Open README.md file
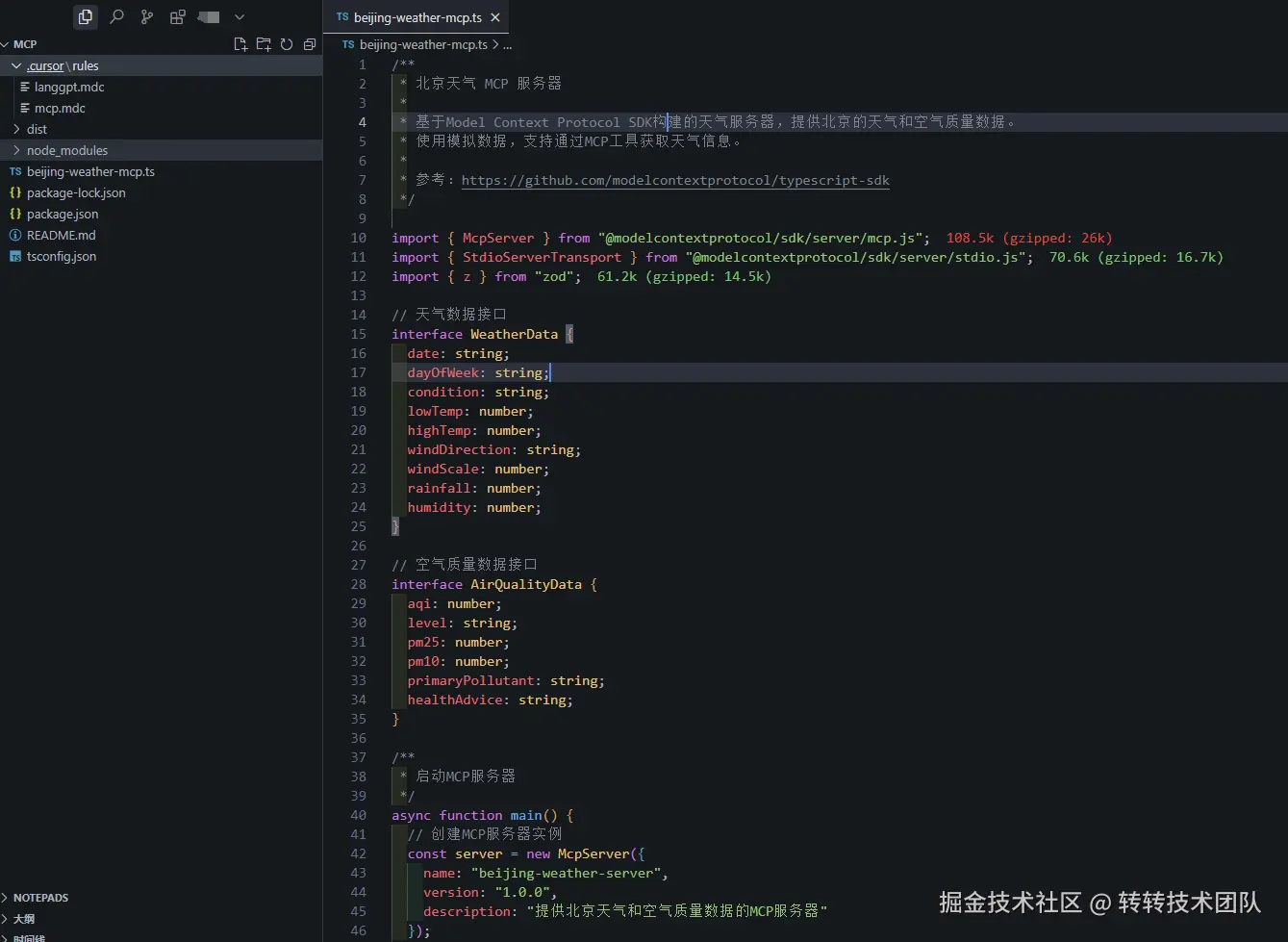The image size is (1288, 942). (62, 235)
